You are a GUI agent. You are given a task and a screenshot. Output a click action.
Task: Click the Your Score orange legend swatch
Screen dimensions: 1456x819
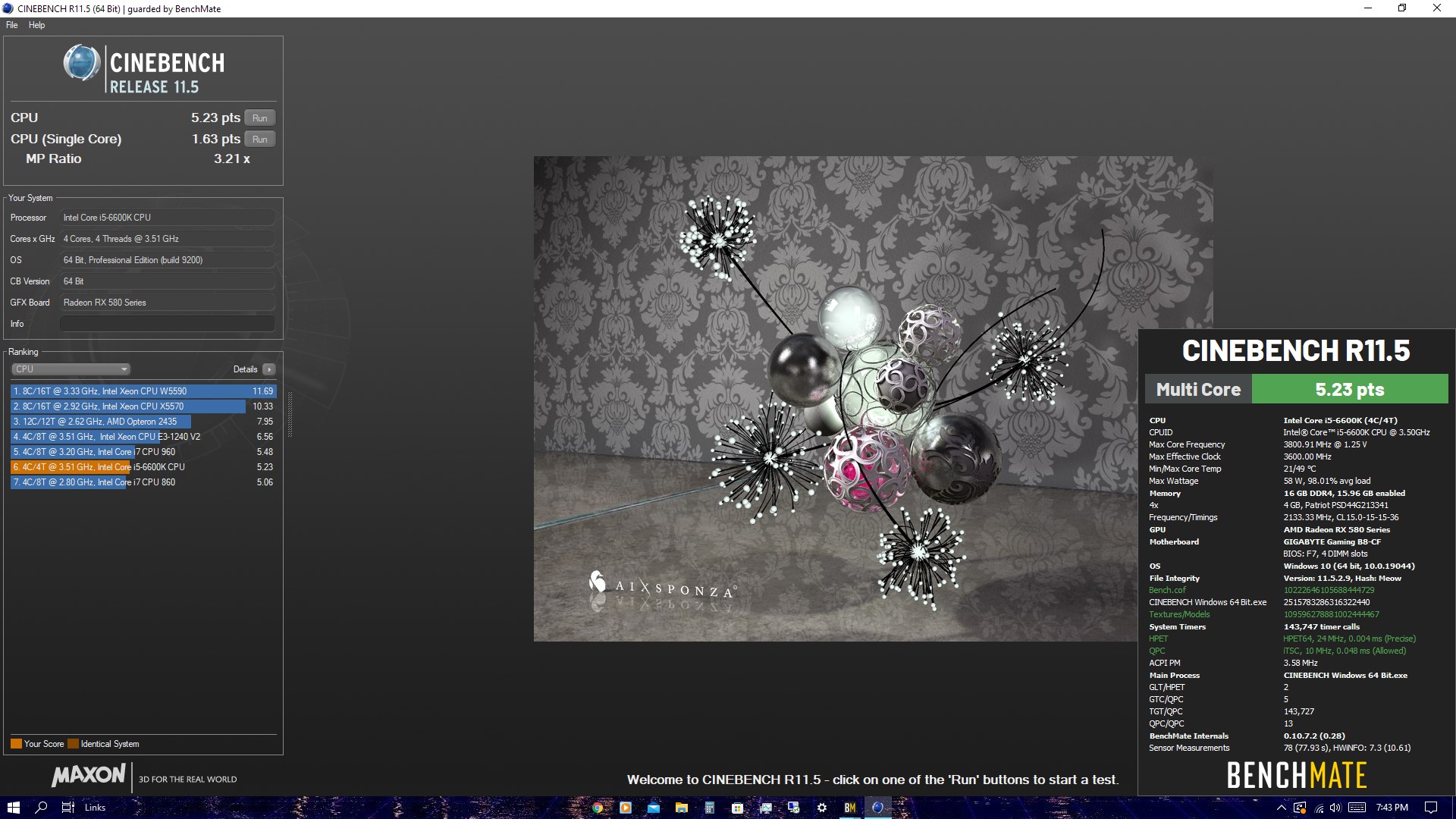(16, 744)
